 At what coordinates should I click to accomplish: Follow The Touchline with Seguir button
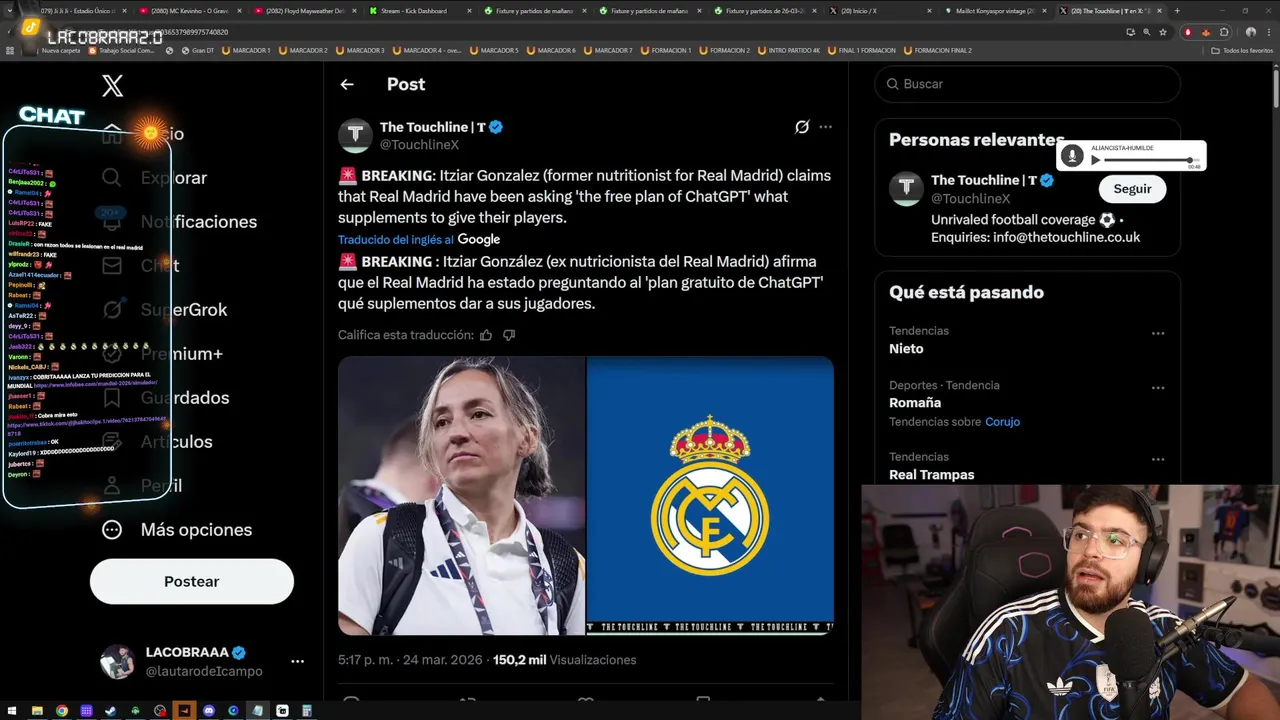click(1132, 189)
